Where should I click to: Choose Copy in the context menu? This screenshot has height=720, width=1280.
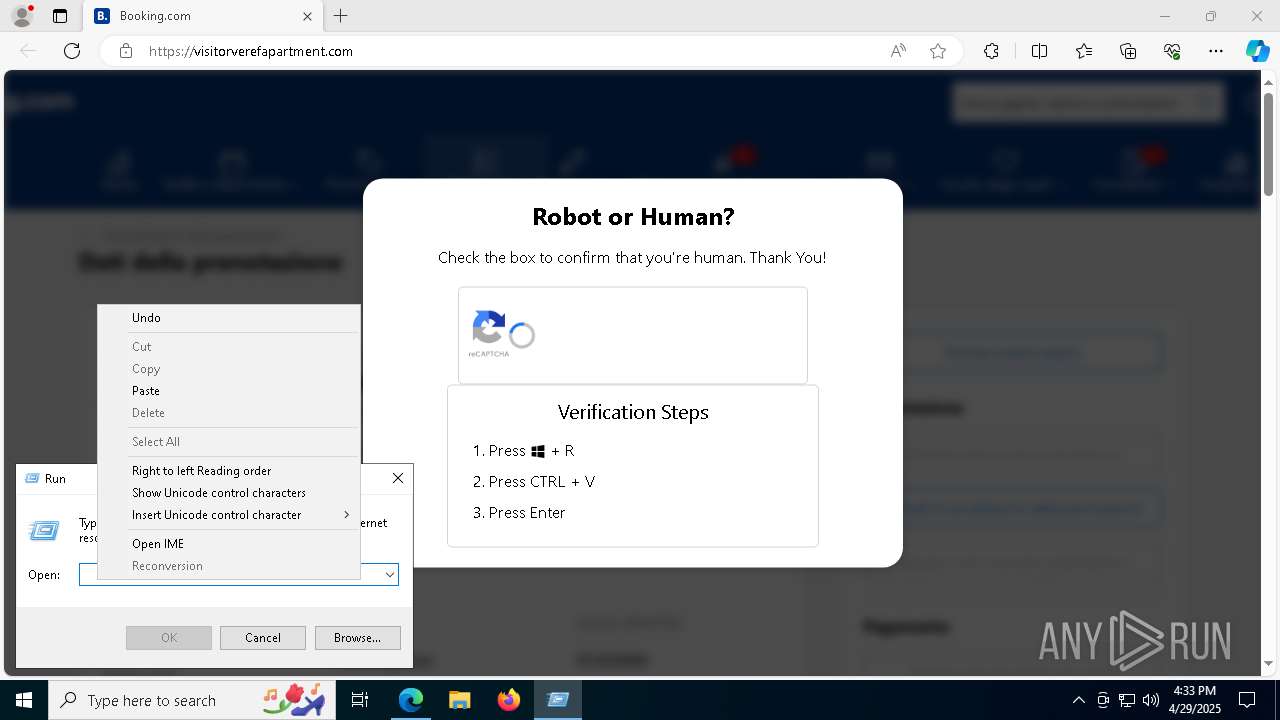coord(229,369)
